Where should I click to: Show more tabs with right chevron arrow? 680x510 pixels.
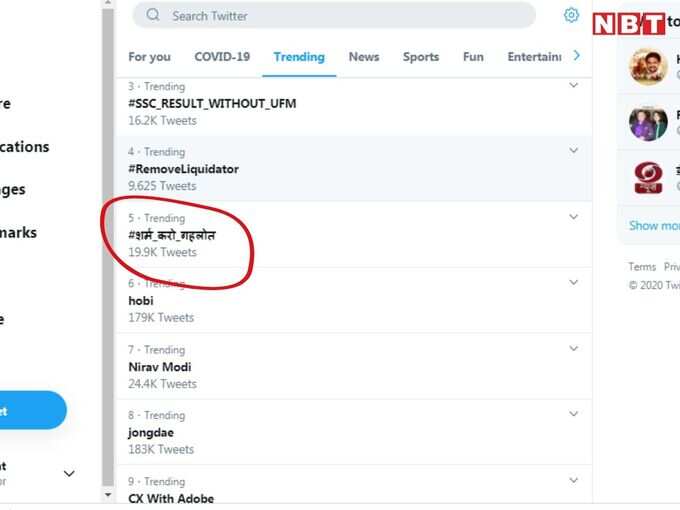point(576,56)
